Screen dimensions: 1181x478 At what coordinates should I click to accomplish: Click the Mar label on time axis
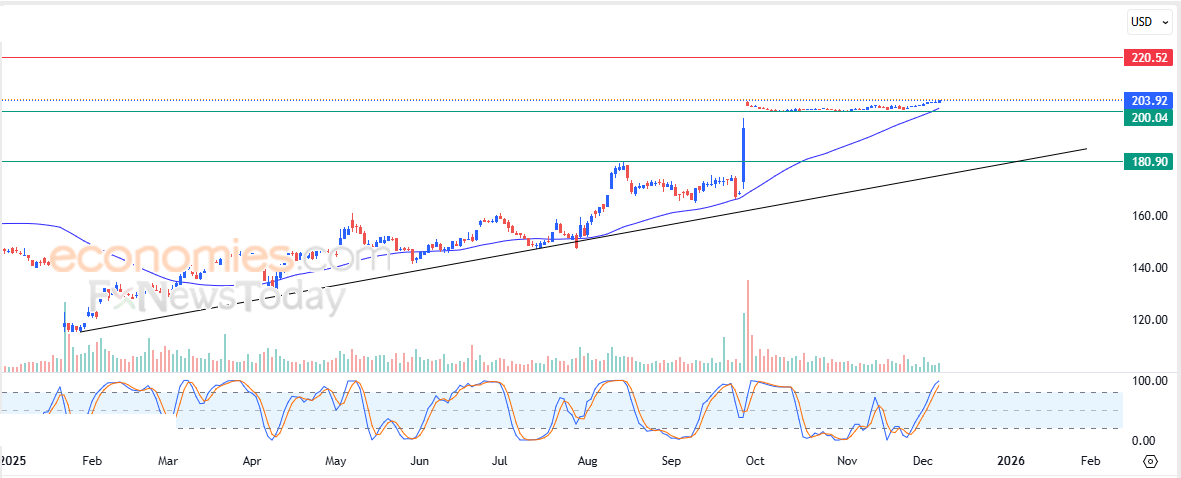pos(169,460)
